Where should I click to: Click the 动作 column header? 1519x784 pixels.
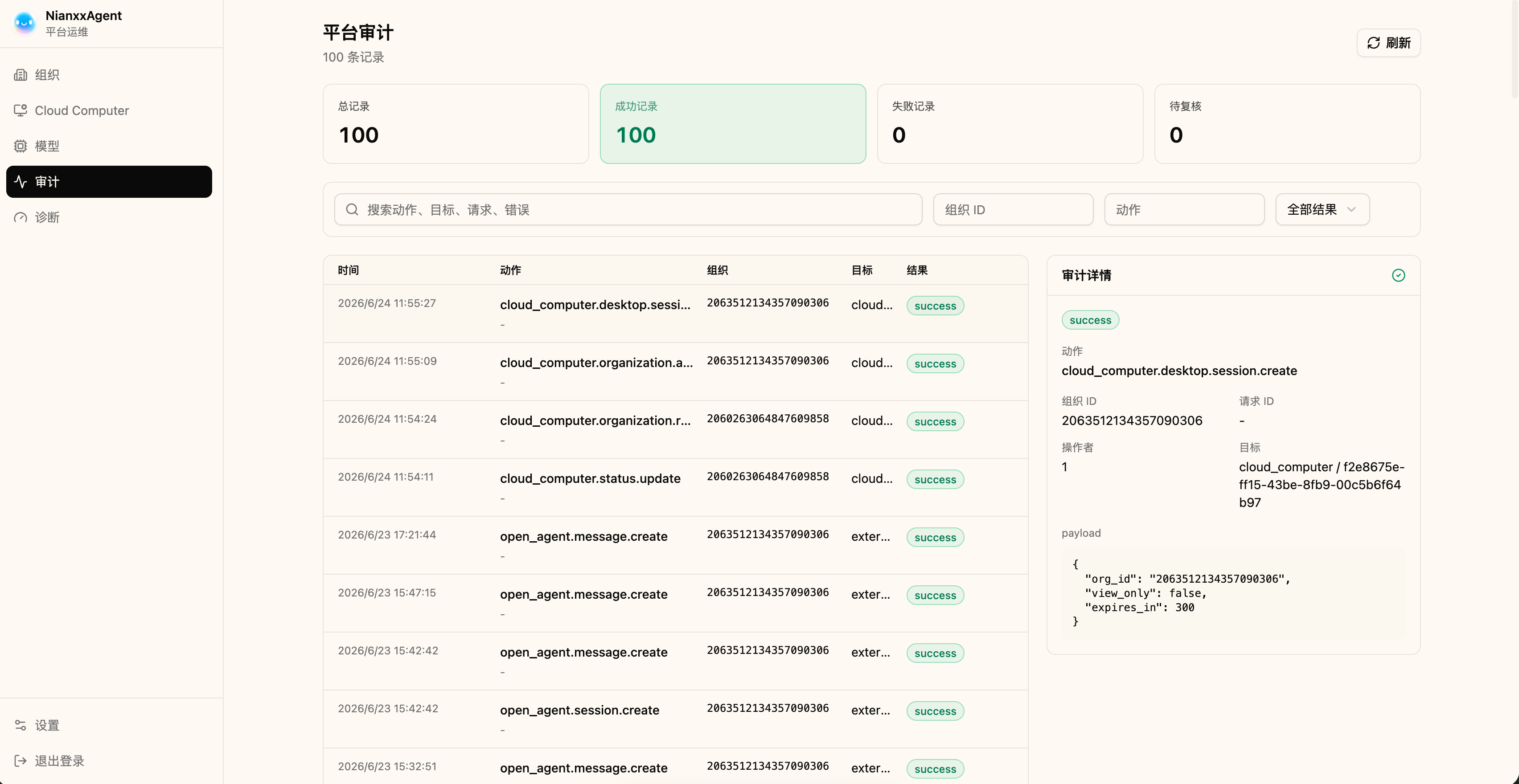510,270
